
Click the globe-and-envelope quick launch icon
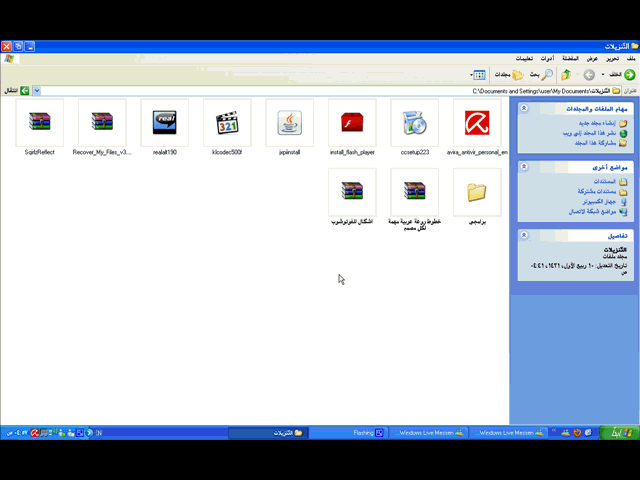point(588,433)
